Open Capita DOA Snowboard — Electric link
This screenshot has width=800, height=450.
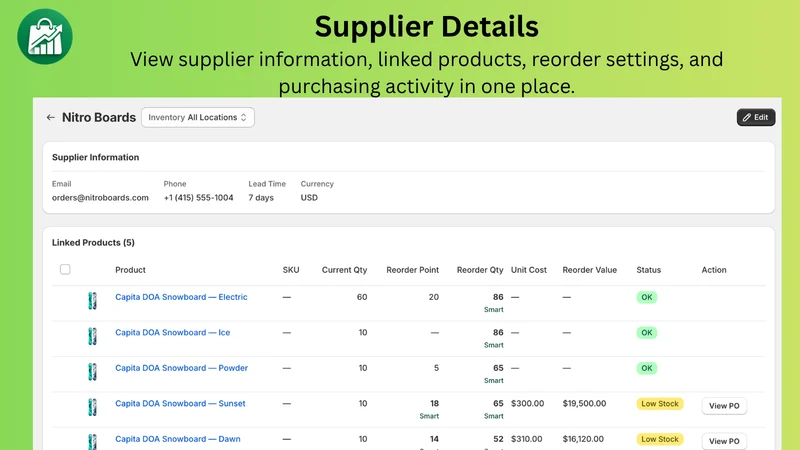click(181, 297)
